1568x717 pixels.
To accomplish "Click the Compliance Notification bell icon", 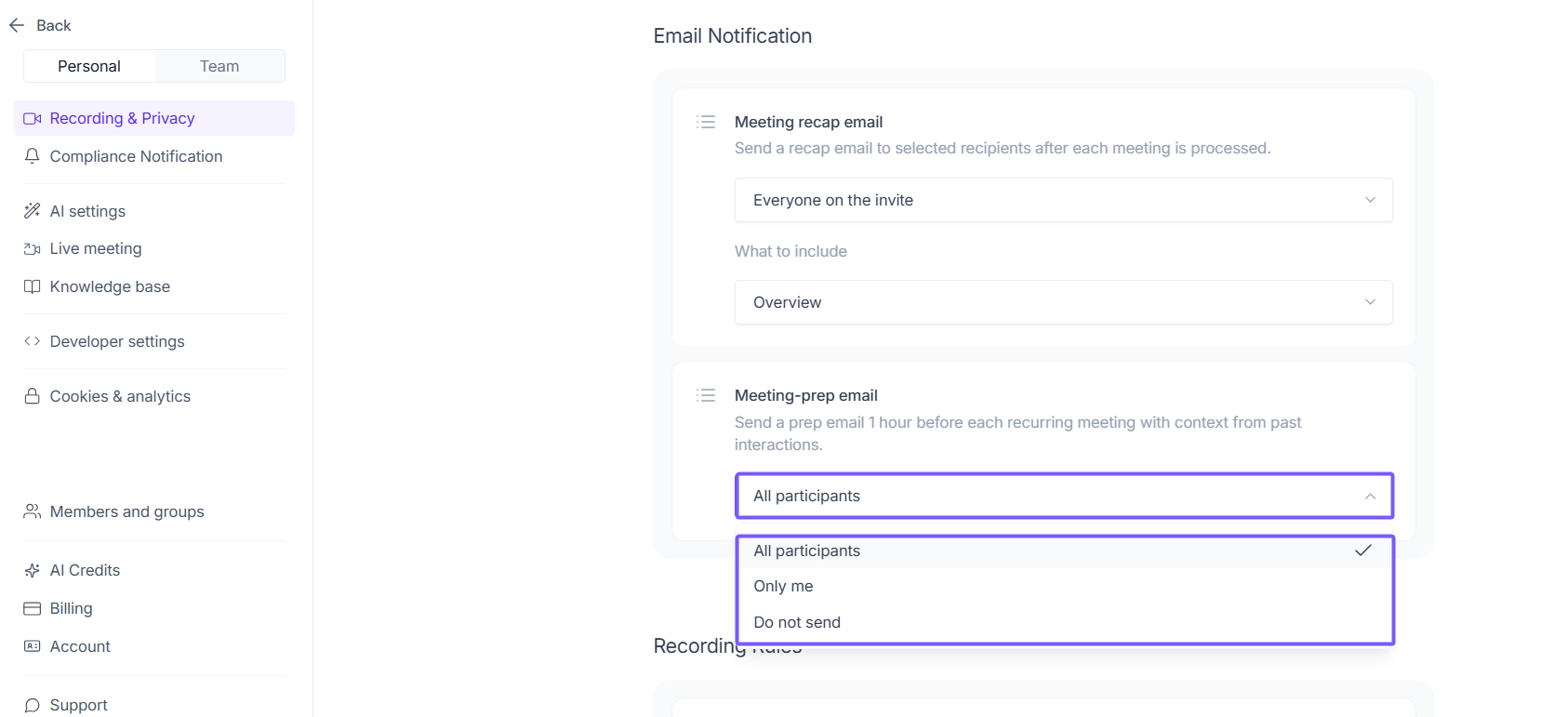I will 33,156.
